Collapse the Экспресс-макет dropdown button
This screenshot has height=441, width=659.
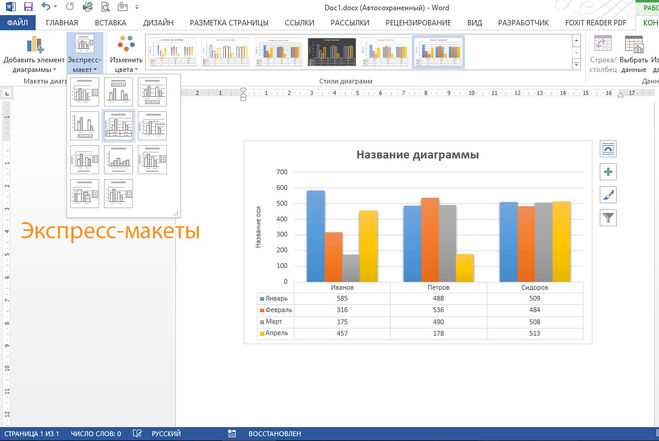pyautogui.click(x=84, y=54)
